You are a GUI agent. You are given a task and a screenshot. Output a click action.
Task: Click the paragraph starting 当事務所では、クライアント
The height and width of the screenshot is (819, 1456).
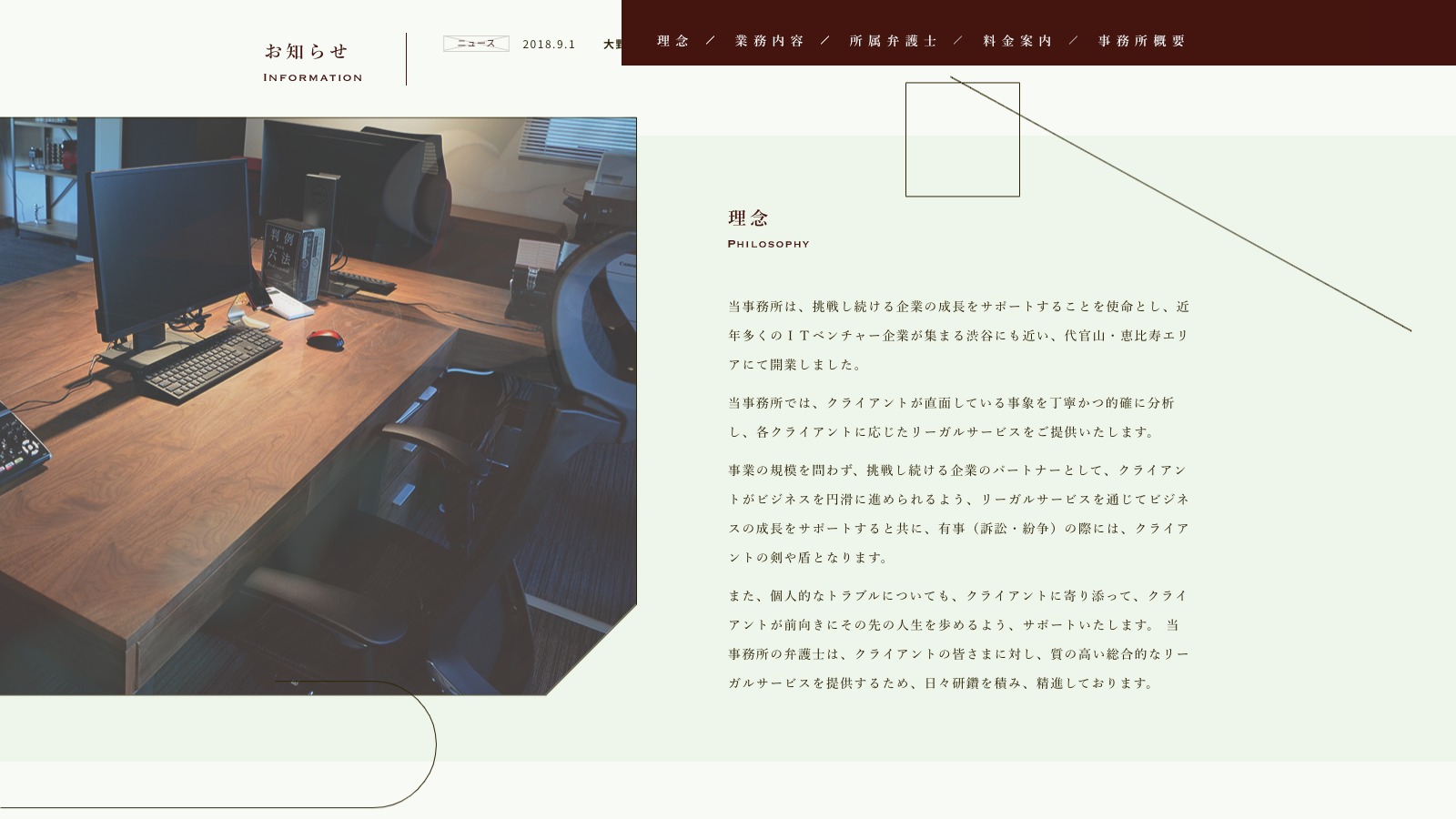pos(951,418)
